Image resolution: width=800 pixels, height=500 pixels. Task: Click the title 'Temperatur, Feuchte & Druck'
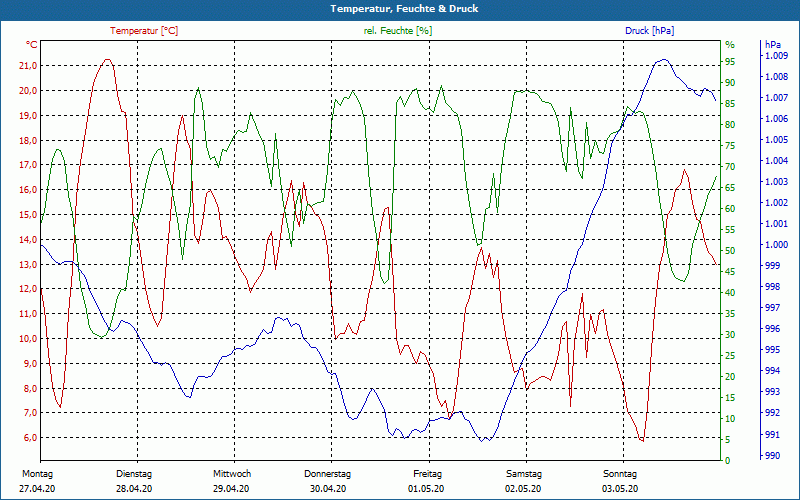click(404, 9)
